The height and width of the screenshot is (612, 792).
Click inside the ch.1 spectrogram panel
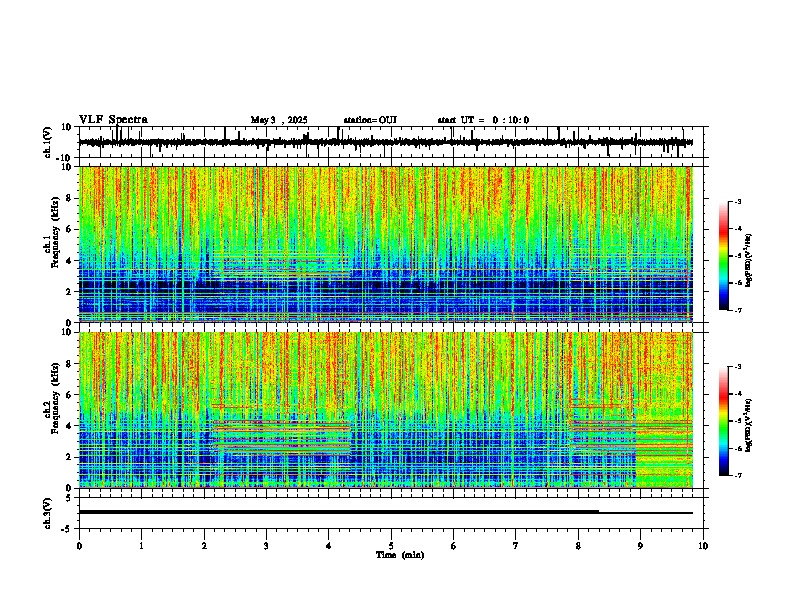(385, 244)
